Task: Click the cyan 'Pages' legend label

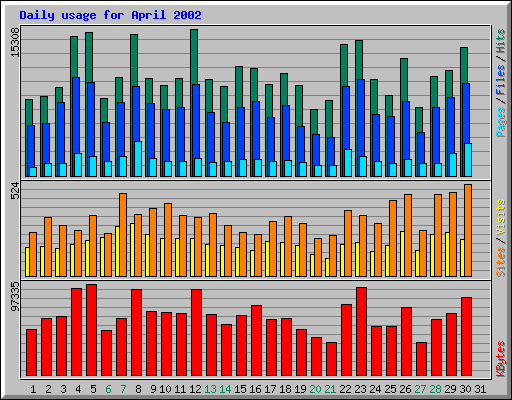Action: point(501,122)
